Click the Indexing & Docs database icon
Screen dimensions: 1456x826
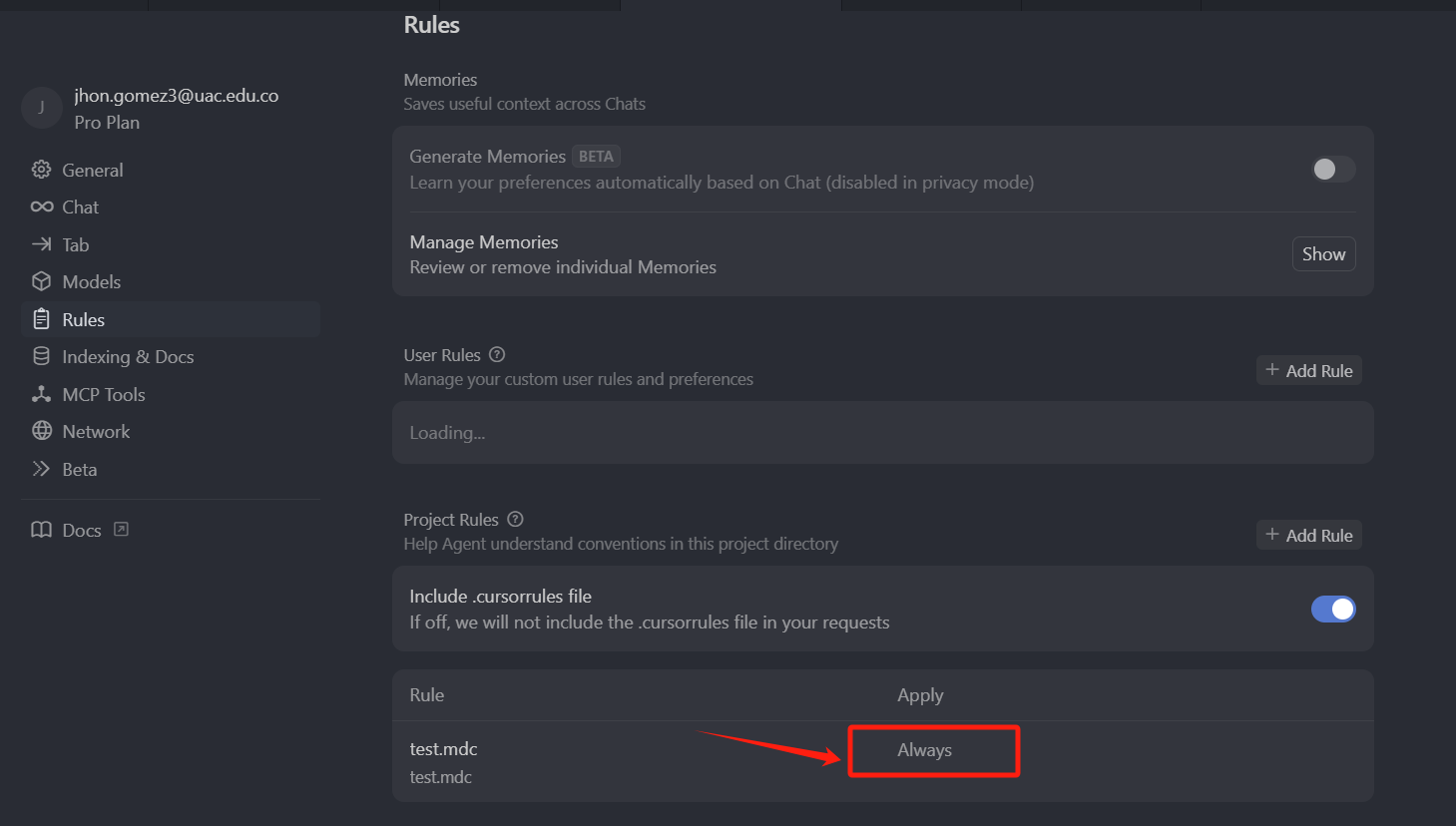point(41,356)
